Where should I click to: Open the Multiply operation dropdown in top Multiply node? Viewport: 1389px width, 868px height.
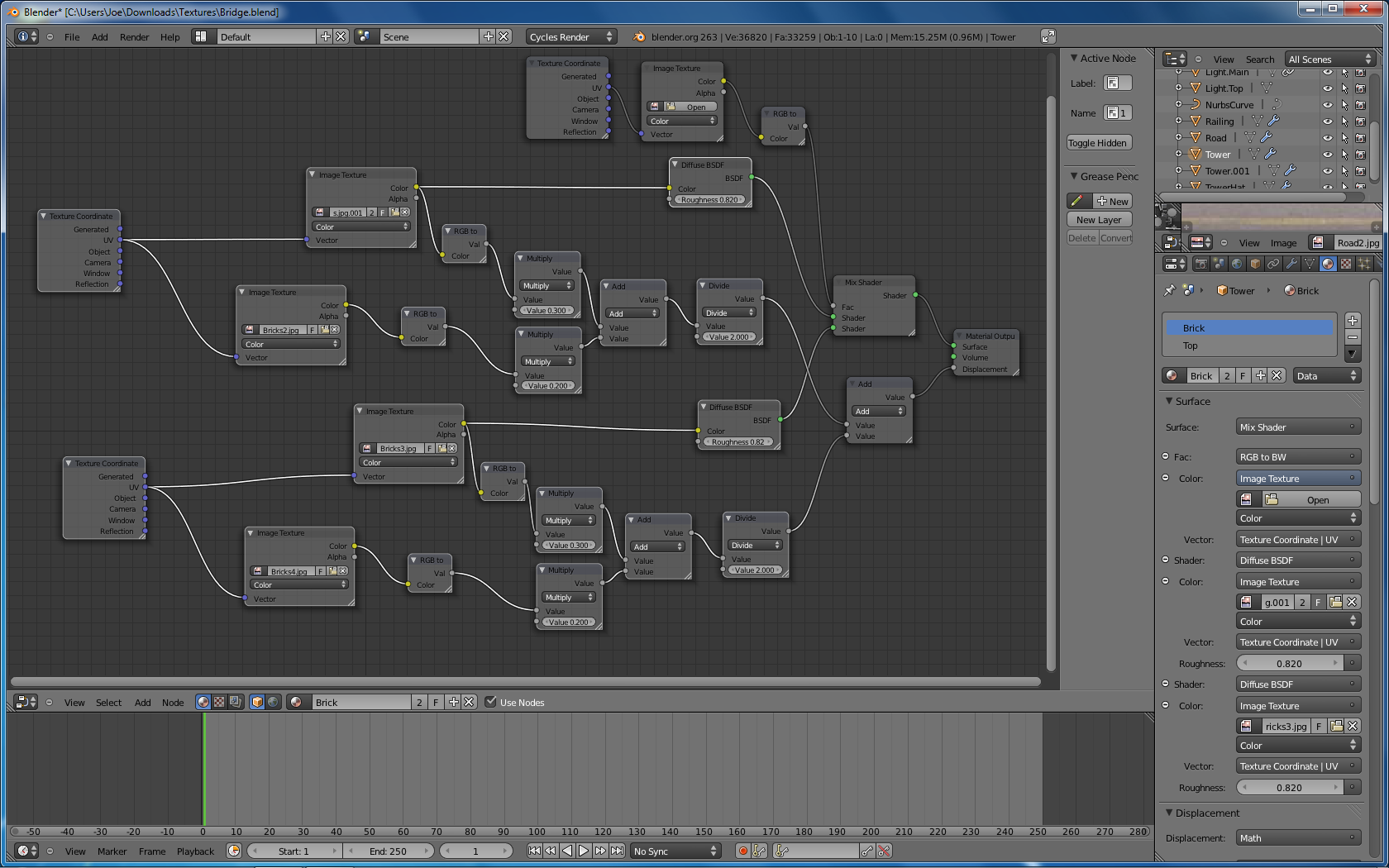tap(547, 286)
